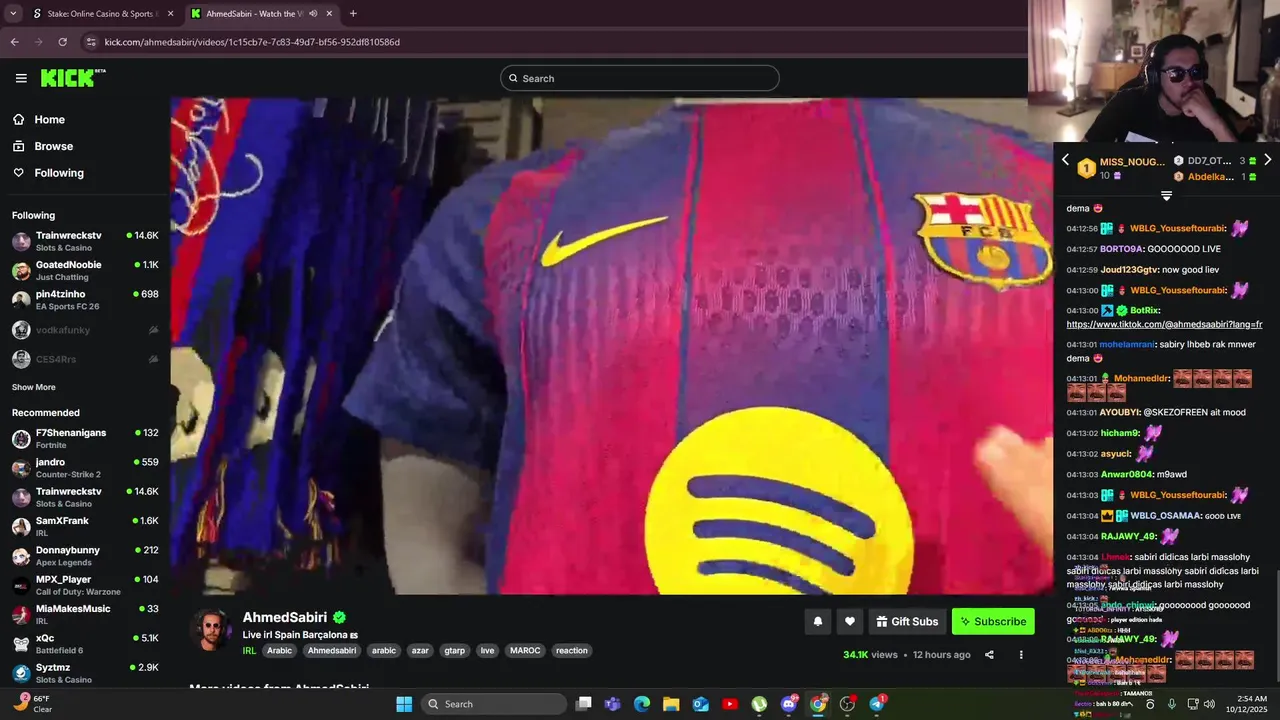Viewport: 1280px width, 720px height.
Task: Open the taskbar volume control
Action: click(1209, 704)
